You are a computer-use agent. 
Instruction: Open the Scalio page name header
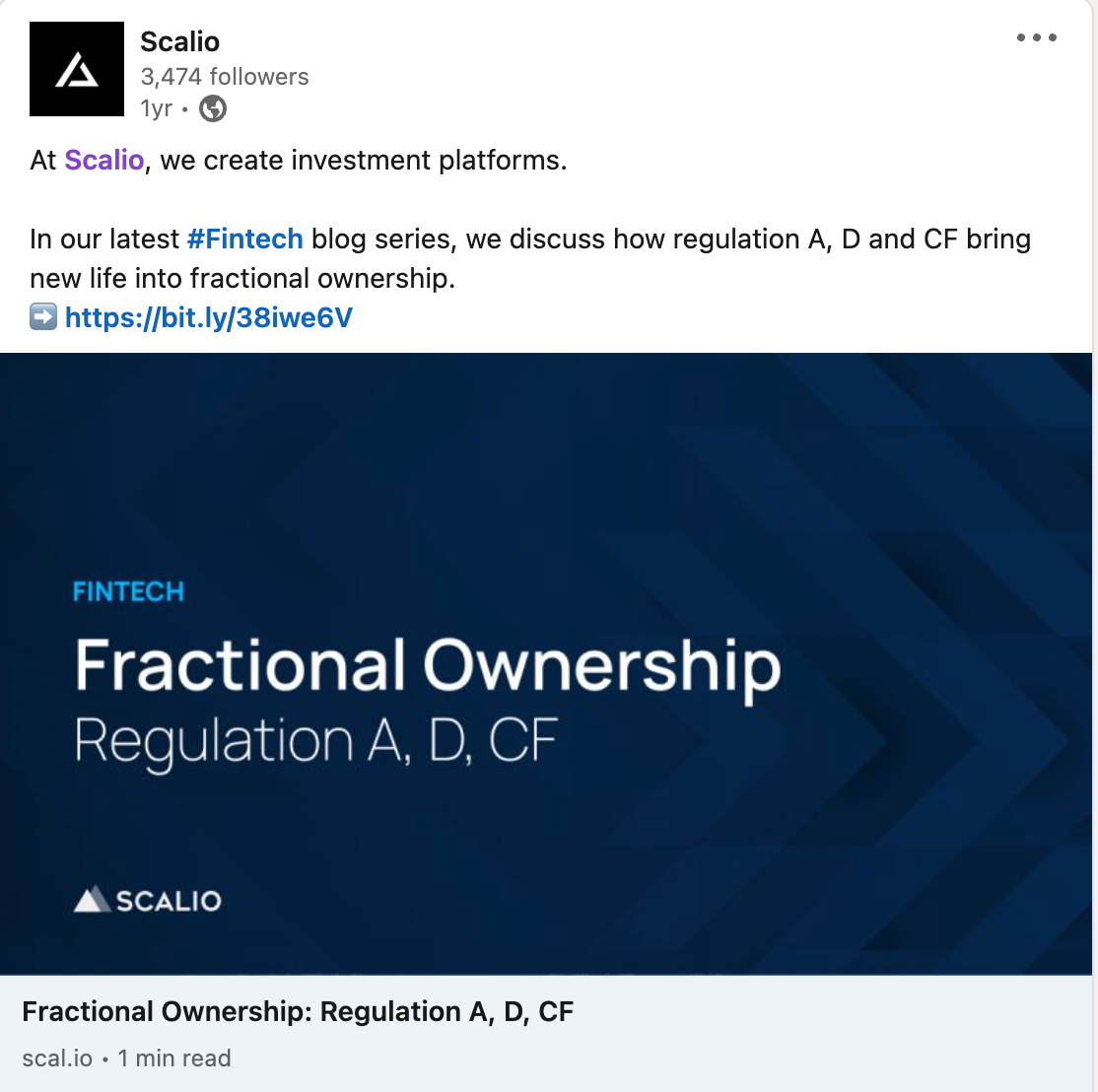(180, 42)
